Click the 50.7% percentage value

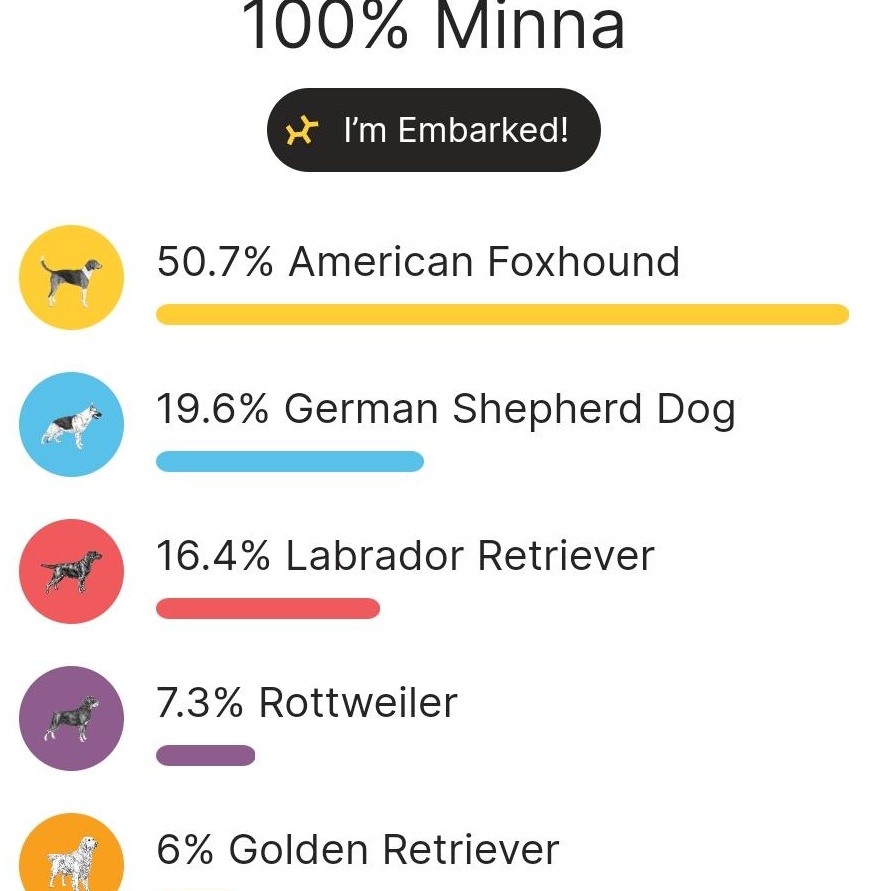[x=215, y=262]
